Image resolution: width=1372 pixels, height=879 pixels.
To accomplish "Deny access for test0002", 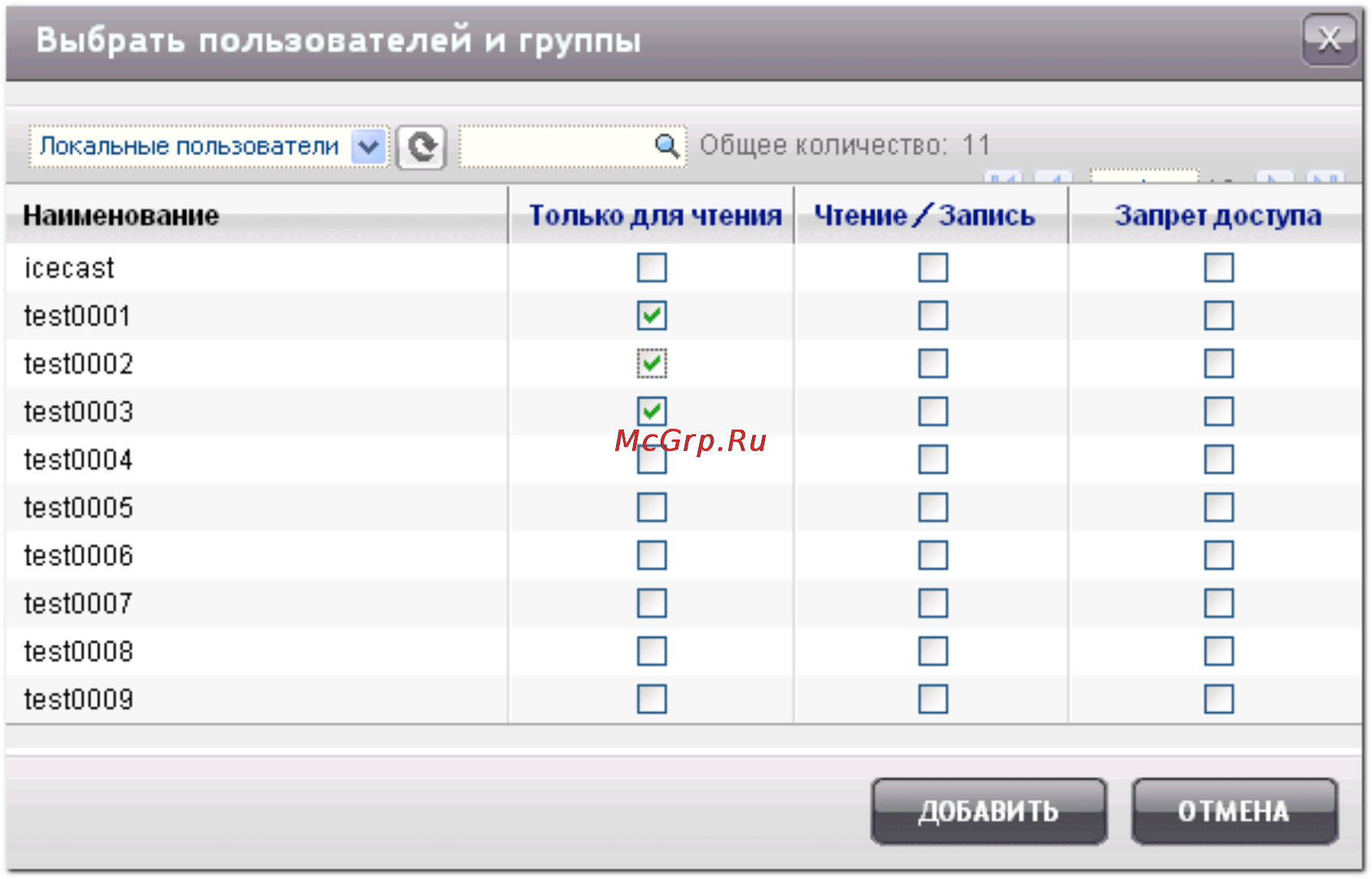I will (x=1219, y=363).
